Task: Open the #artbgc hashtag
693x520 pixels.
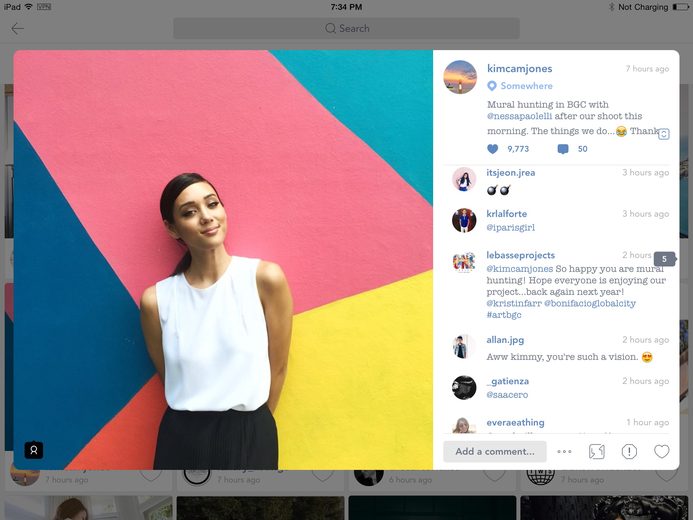Action: click(504, 315)
